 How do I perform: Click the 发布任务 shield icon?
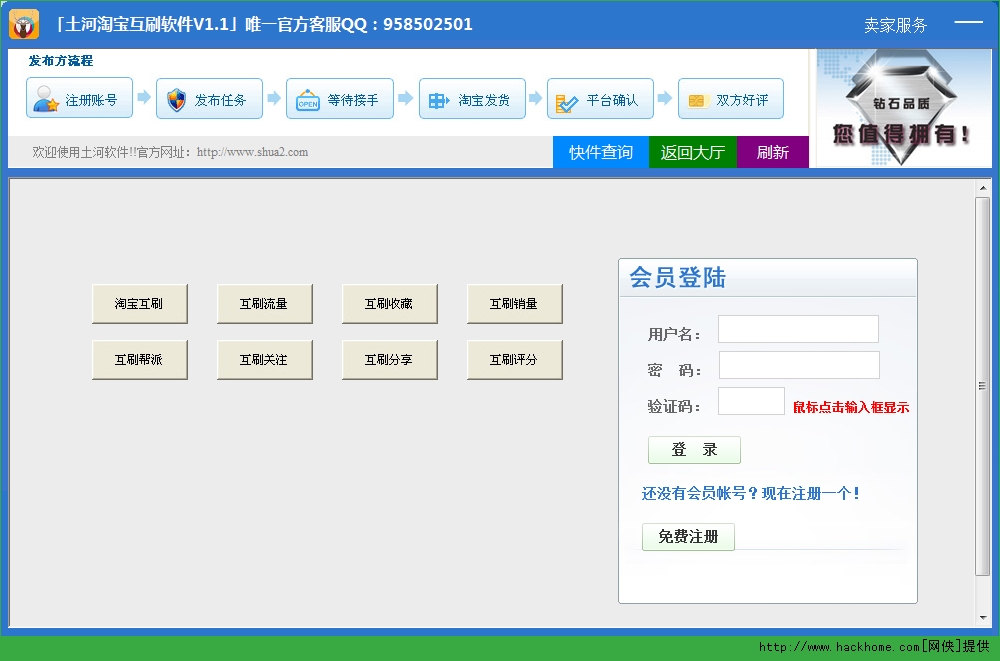tap(176, 100)
